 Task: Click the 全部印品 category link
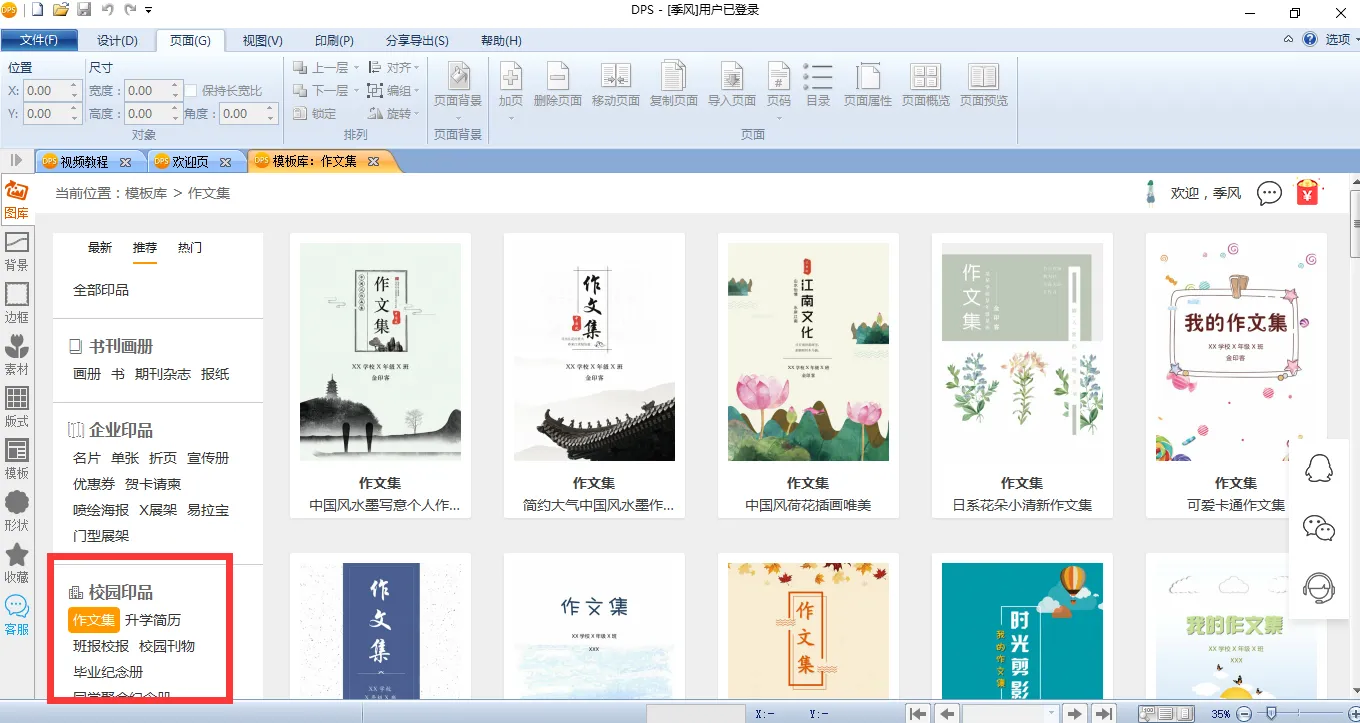[101, 290]
